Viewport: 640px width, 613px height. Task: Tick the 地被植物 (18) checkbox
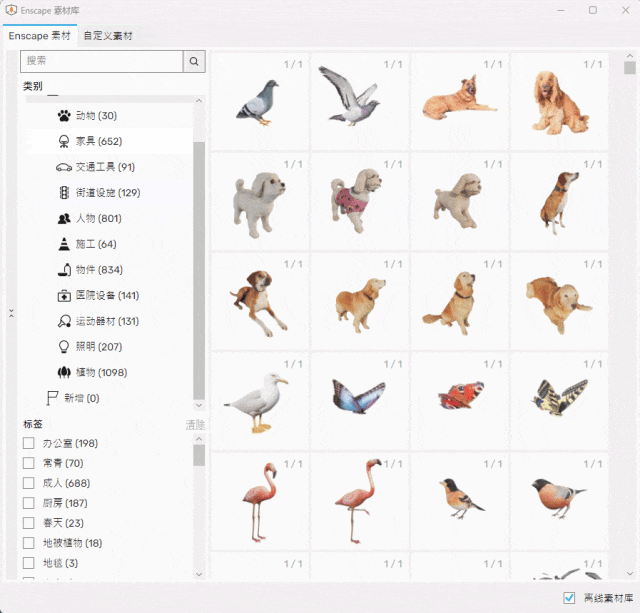click(x=29, y=543)
